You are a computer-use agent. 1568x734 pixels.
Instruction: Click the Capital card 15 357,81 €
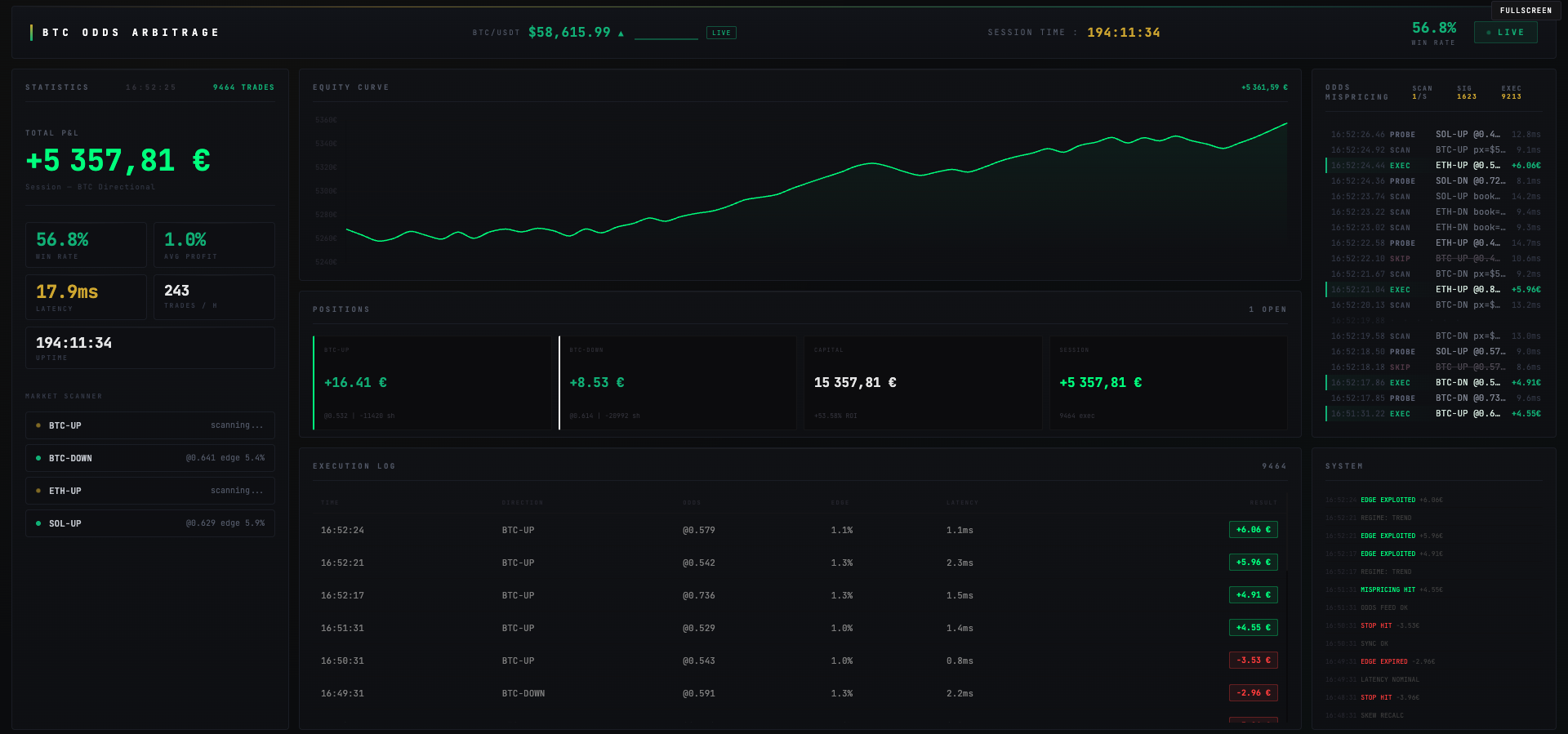click(923, 382)
